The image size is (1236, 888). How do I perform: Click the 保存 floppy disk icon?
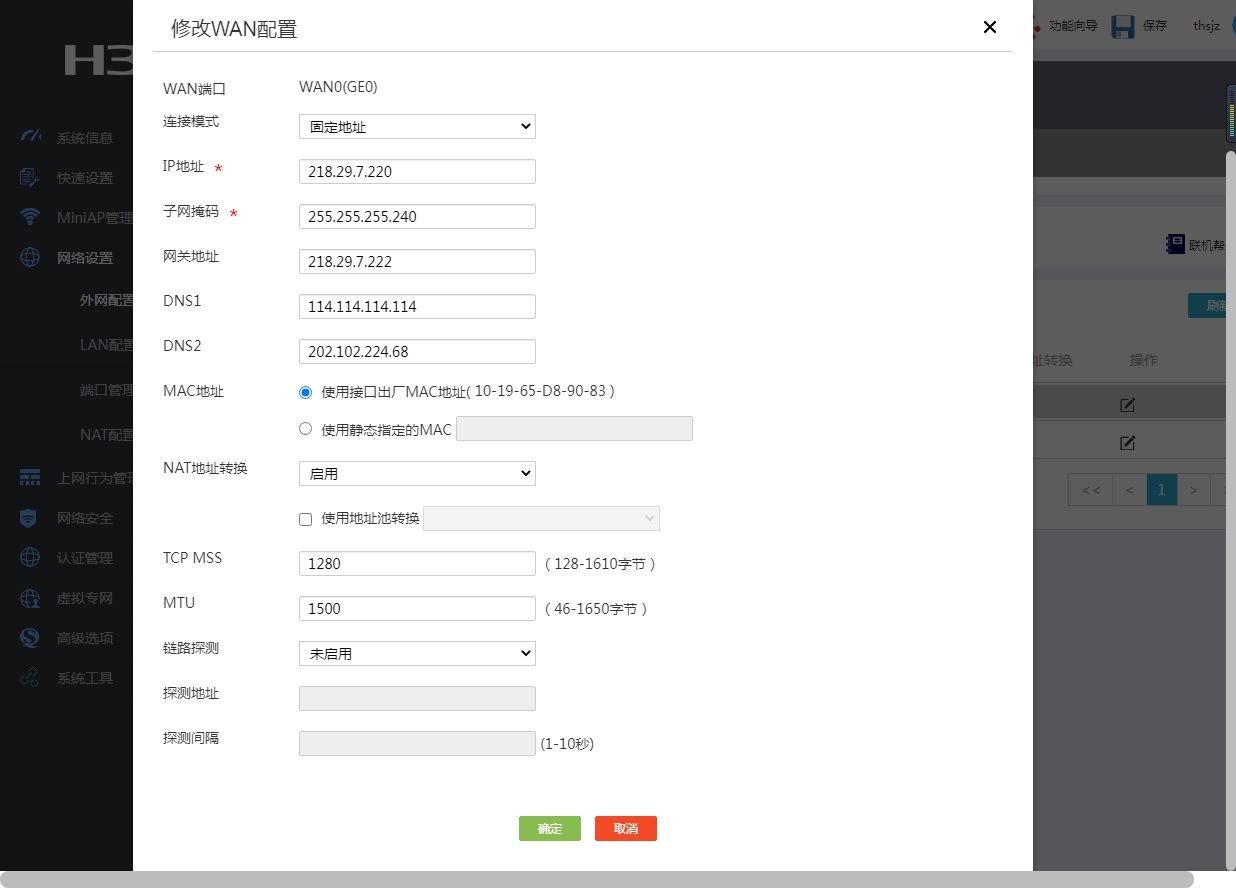coord(1123,25)
